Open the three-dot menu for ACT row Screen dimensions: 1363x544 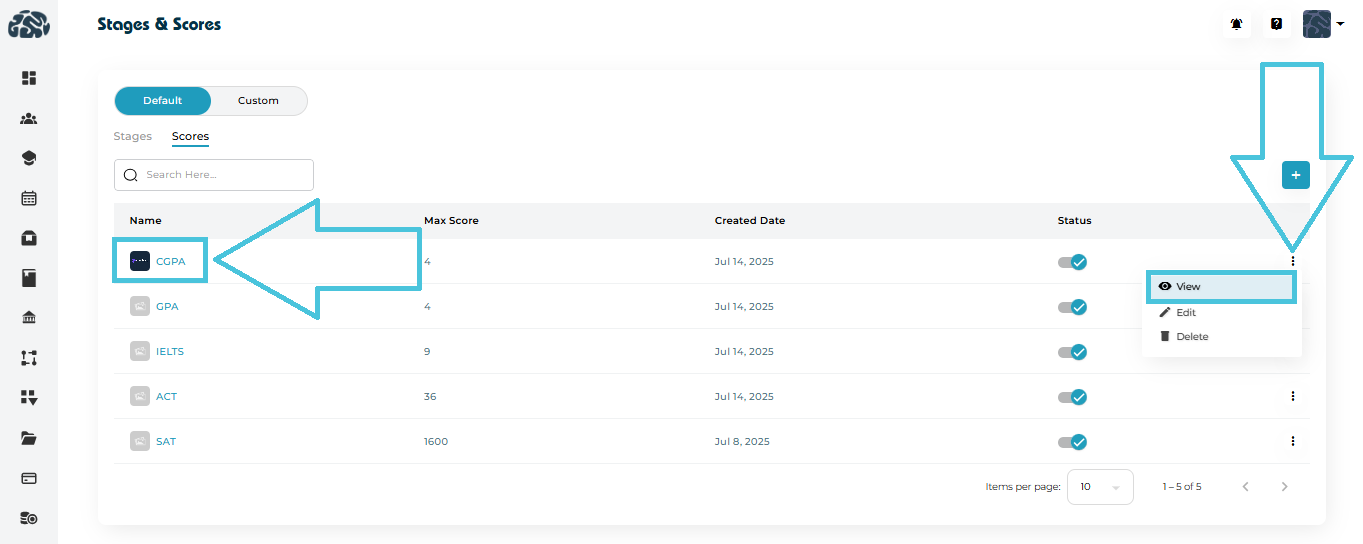point(1292,396)
